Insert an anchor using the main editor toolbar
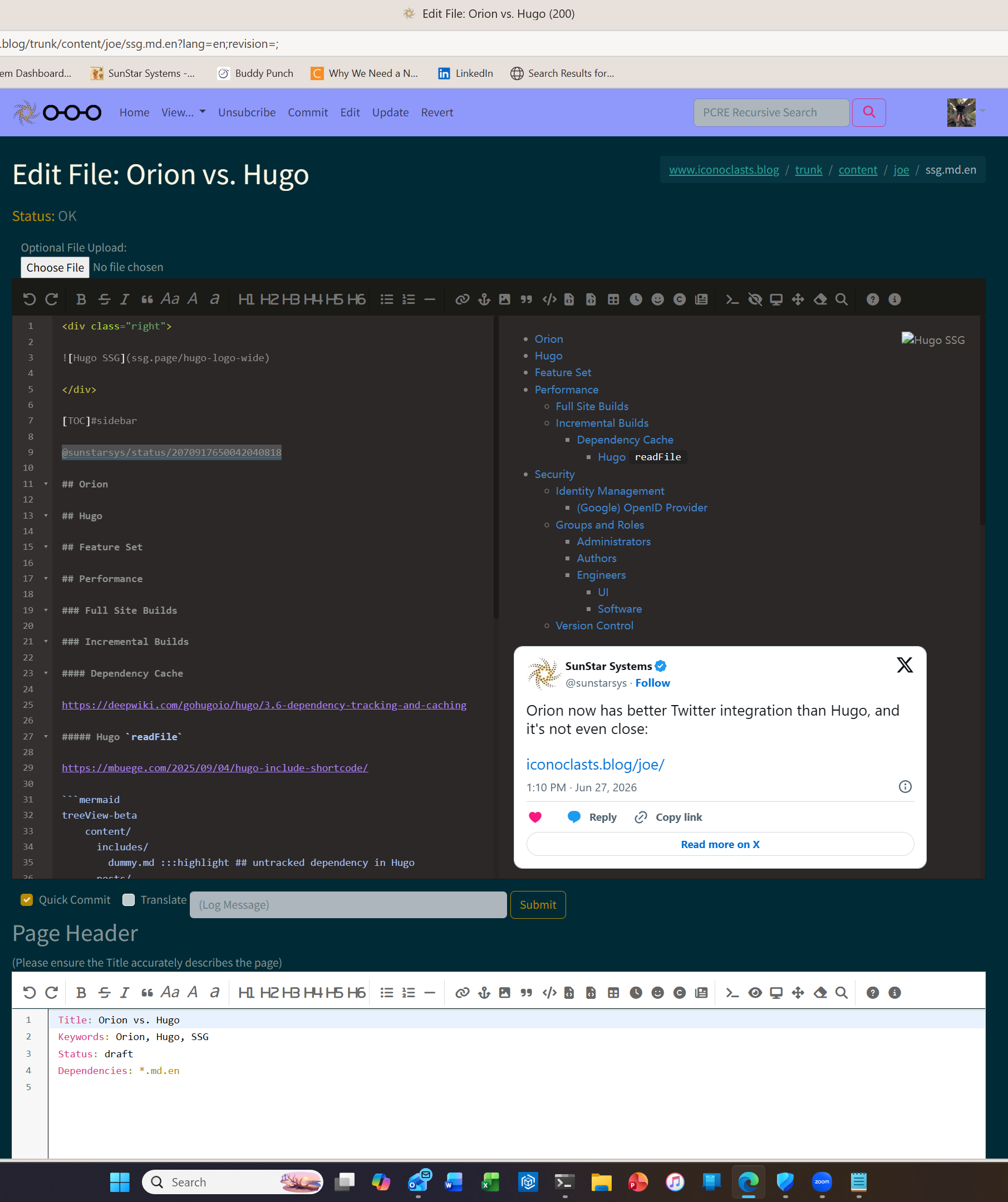This screenshot has height=1202, width=1008. coord(484,299)
